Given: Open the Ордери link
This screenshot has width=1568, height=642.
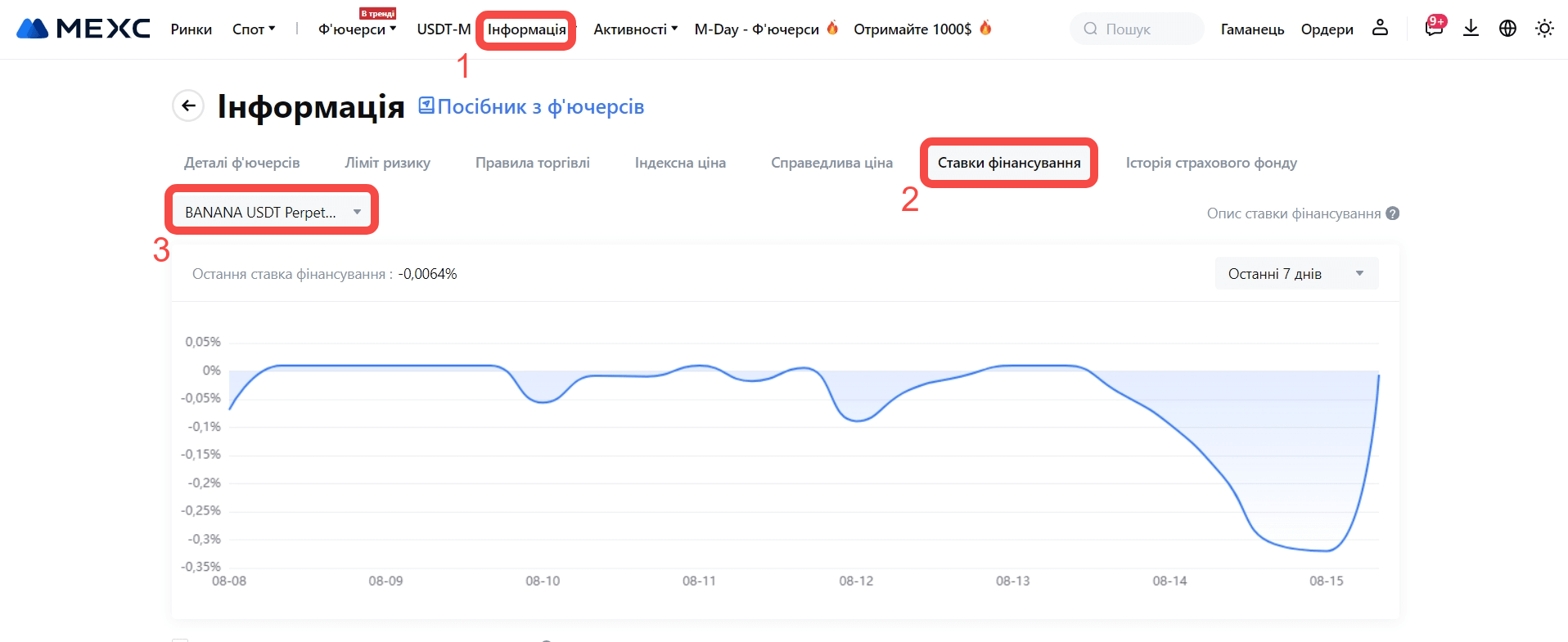Looking at the screenshot, I should point(1327,29).
